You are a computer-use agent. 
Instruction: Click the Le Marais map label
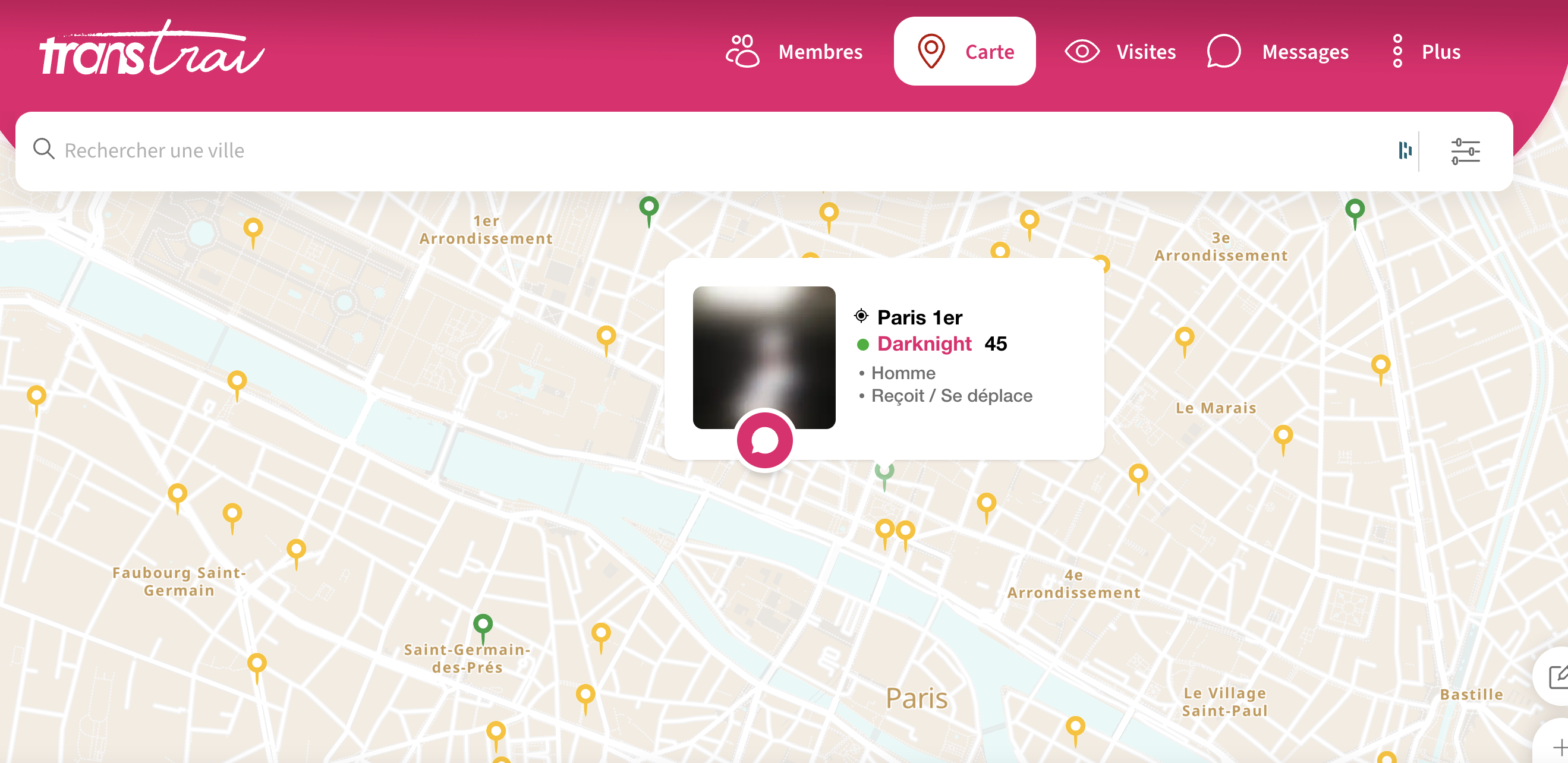click(1216, 408)
